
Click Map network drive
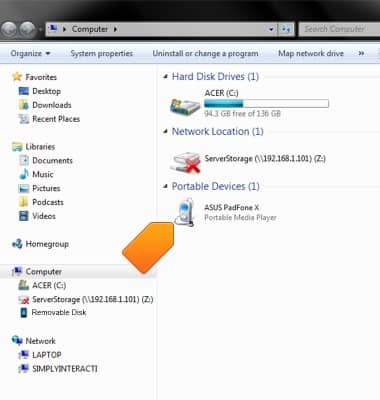[x=311, y=53]
